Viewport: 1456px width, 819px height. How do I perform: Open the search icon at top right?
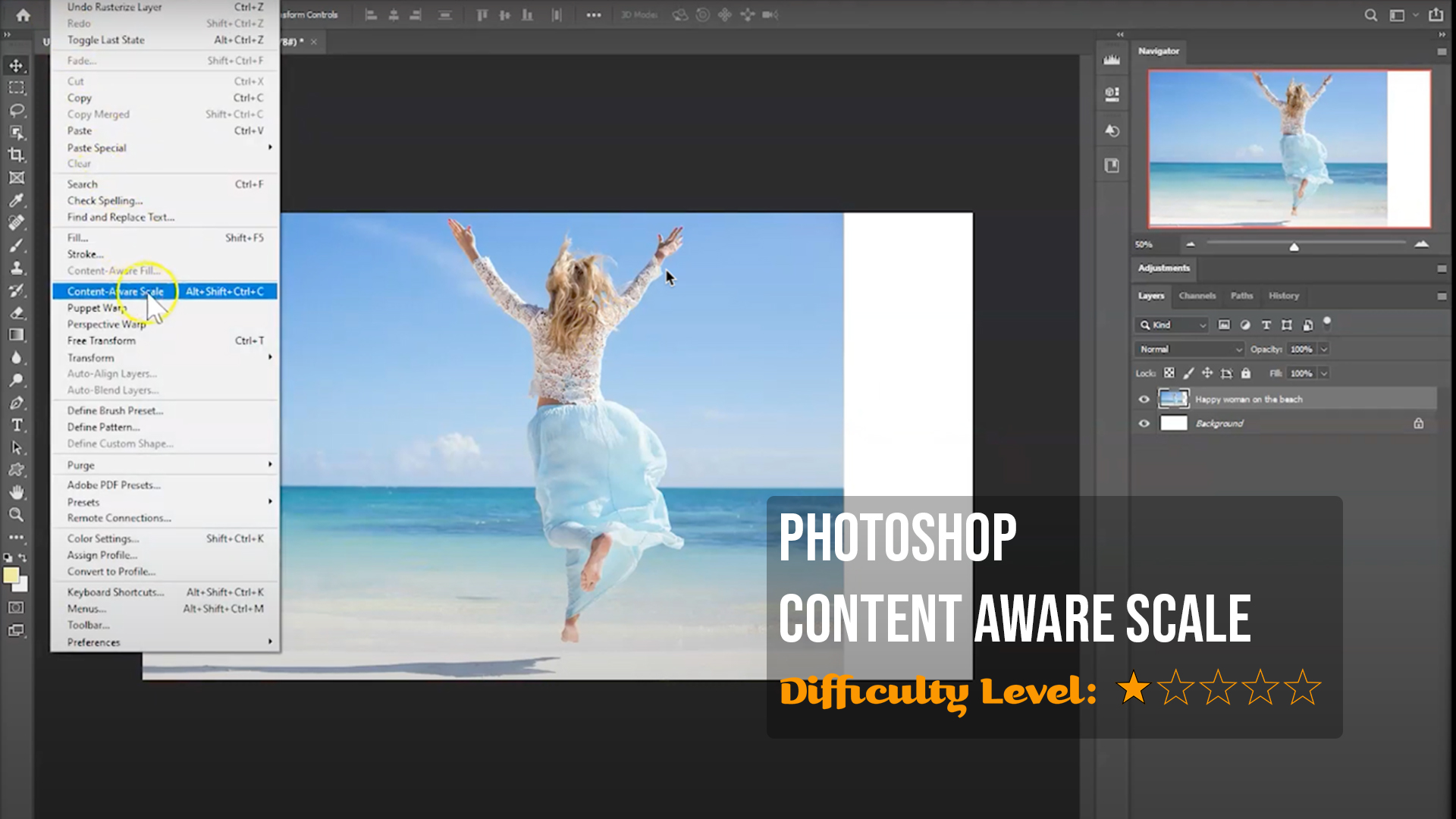[x=1370, y=15]
